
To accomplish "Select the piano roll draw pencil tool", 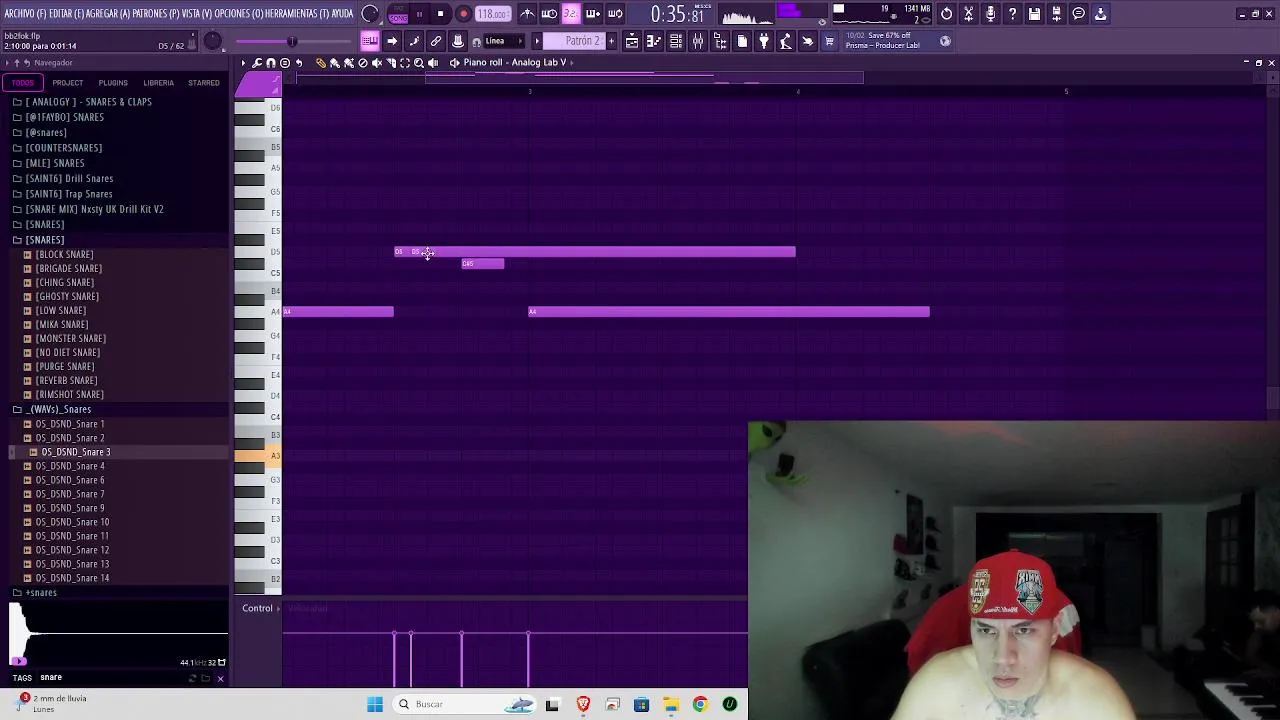I will click(x=320, y=63).
